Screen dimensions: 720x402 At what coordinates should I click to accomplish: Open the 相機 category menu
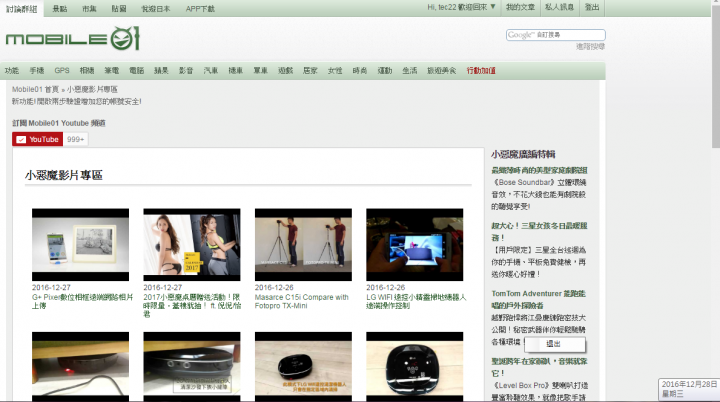click(87, 70)
